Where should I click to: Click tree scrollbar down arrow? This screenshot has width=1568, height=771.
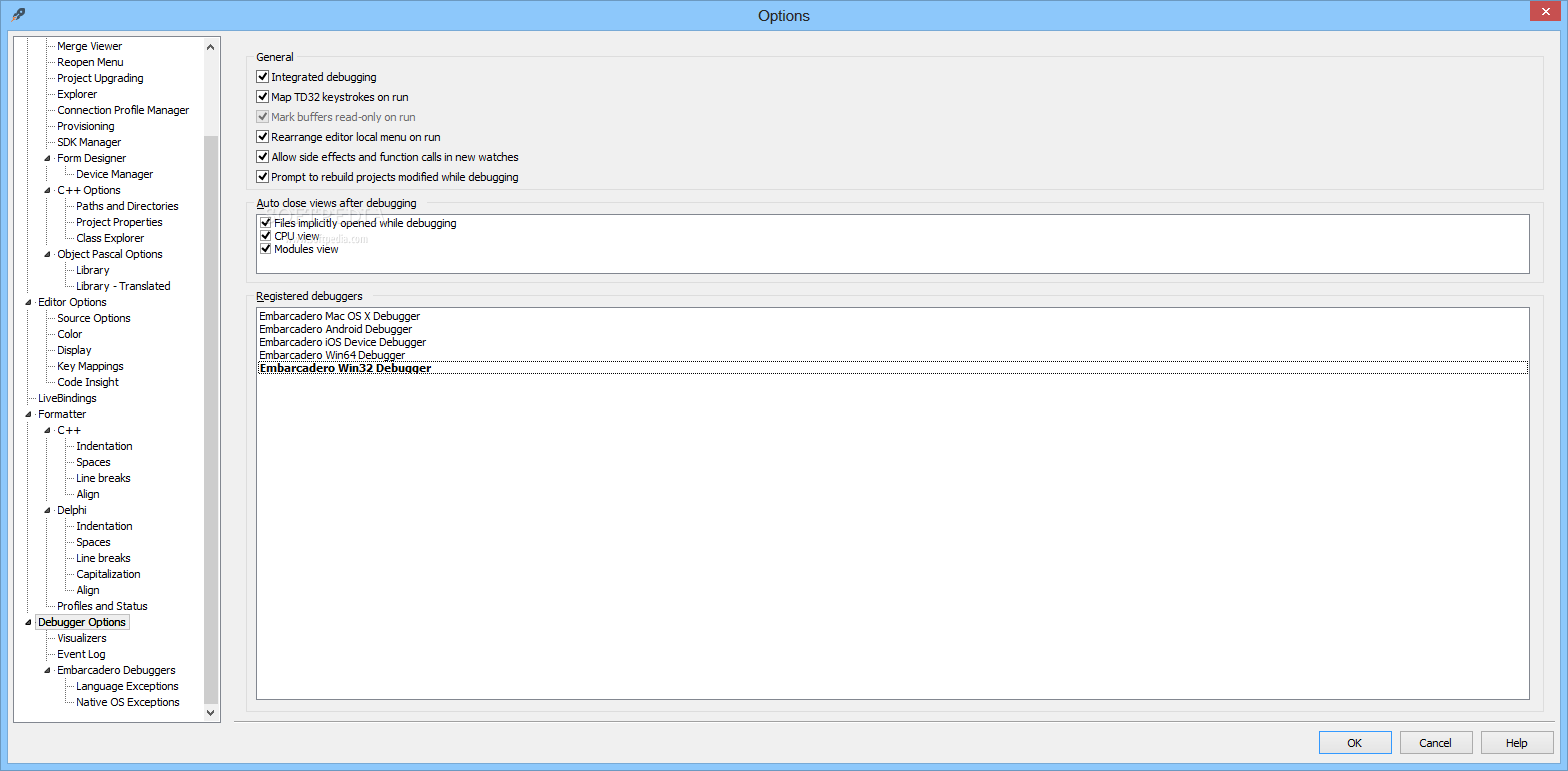coord(210,713)
